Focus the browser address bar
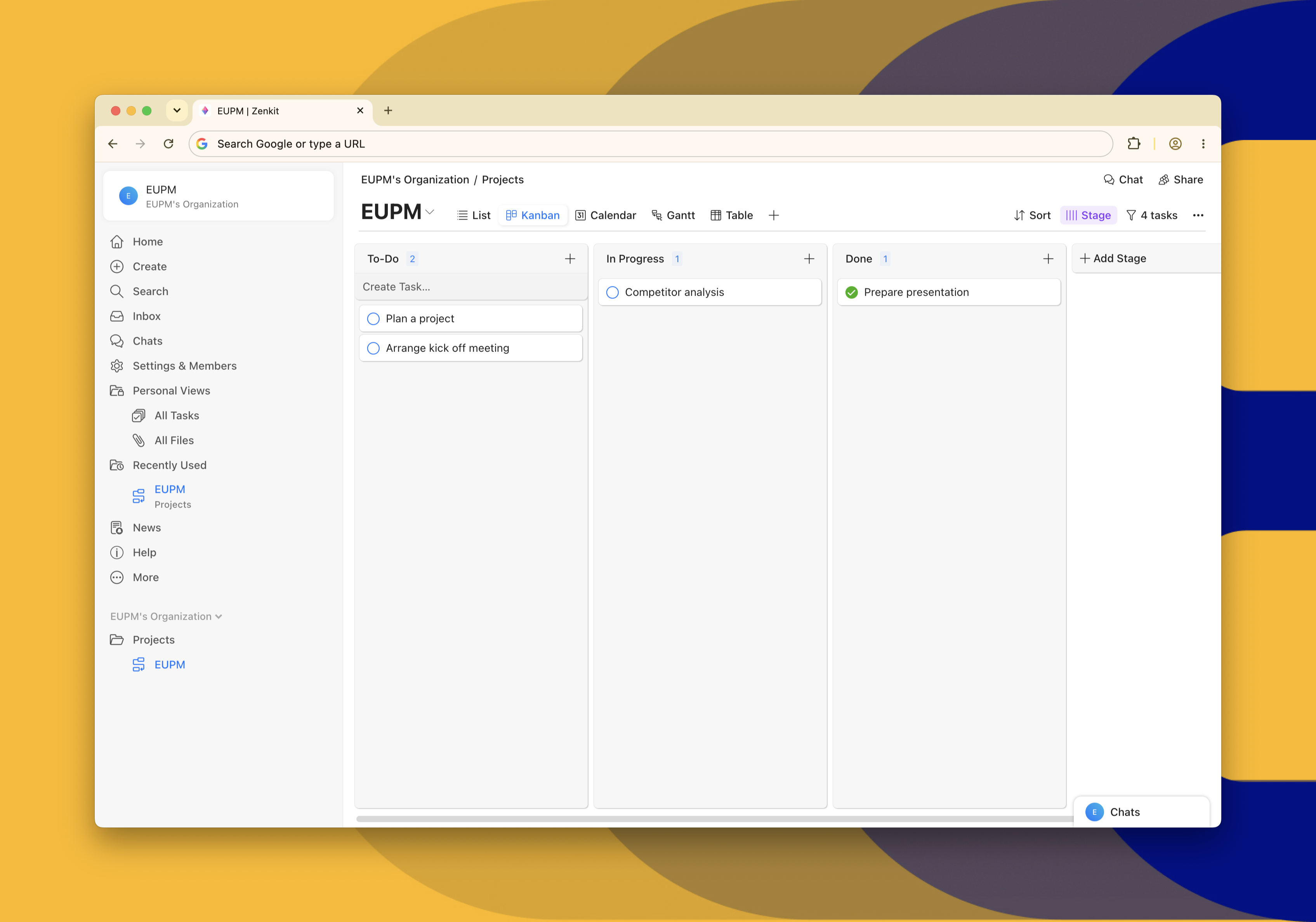Viewport: 1316px width, 922px height. click(651, 144)
